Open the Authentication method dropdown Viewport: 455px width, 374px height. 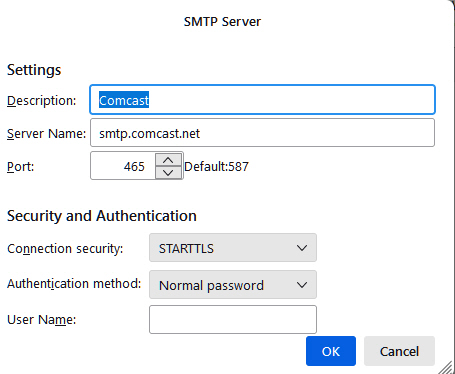233,285
